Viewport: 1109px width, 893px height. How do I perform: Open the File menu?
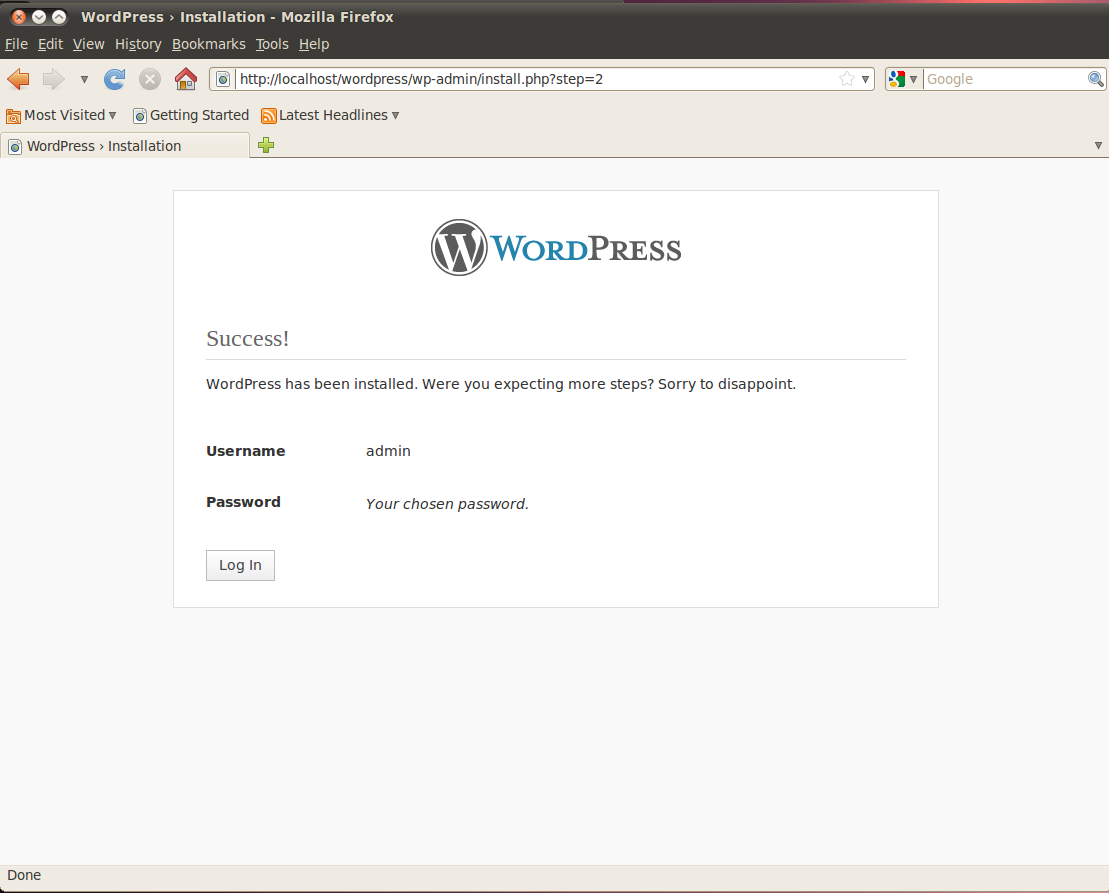coord(16,44)
